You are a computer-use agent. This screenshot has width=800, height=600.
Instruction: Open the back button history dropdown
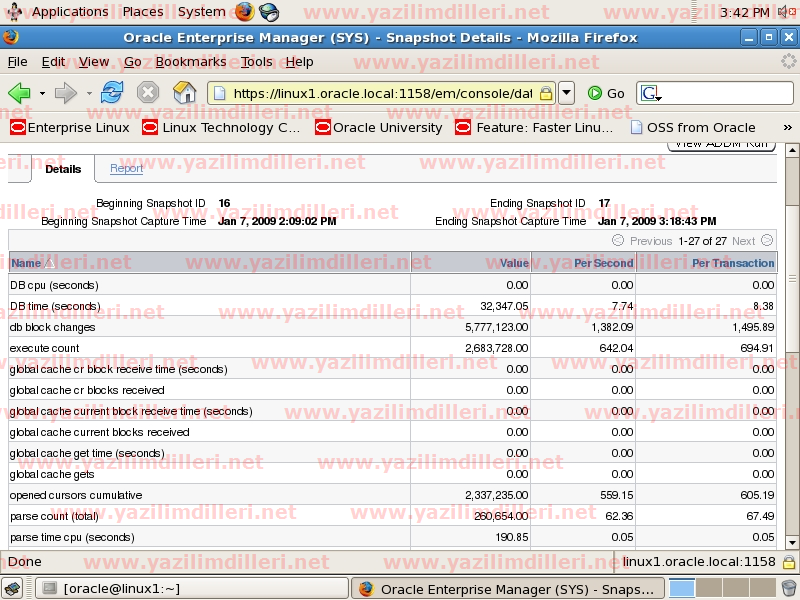click(x=42, y=93)
